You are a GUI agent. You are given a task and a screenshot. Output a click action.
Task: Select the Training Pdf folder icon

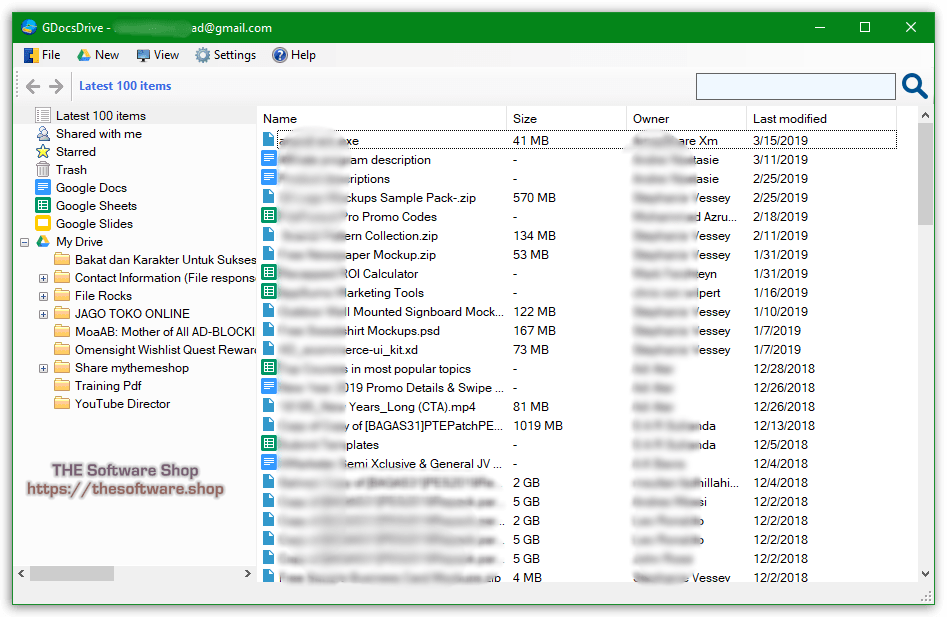[62, 385]
